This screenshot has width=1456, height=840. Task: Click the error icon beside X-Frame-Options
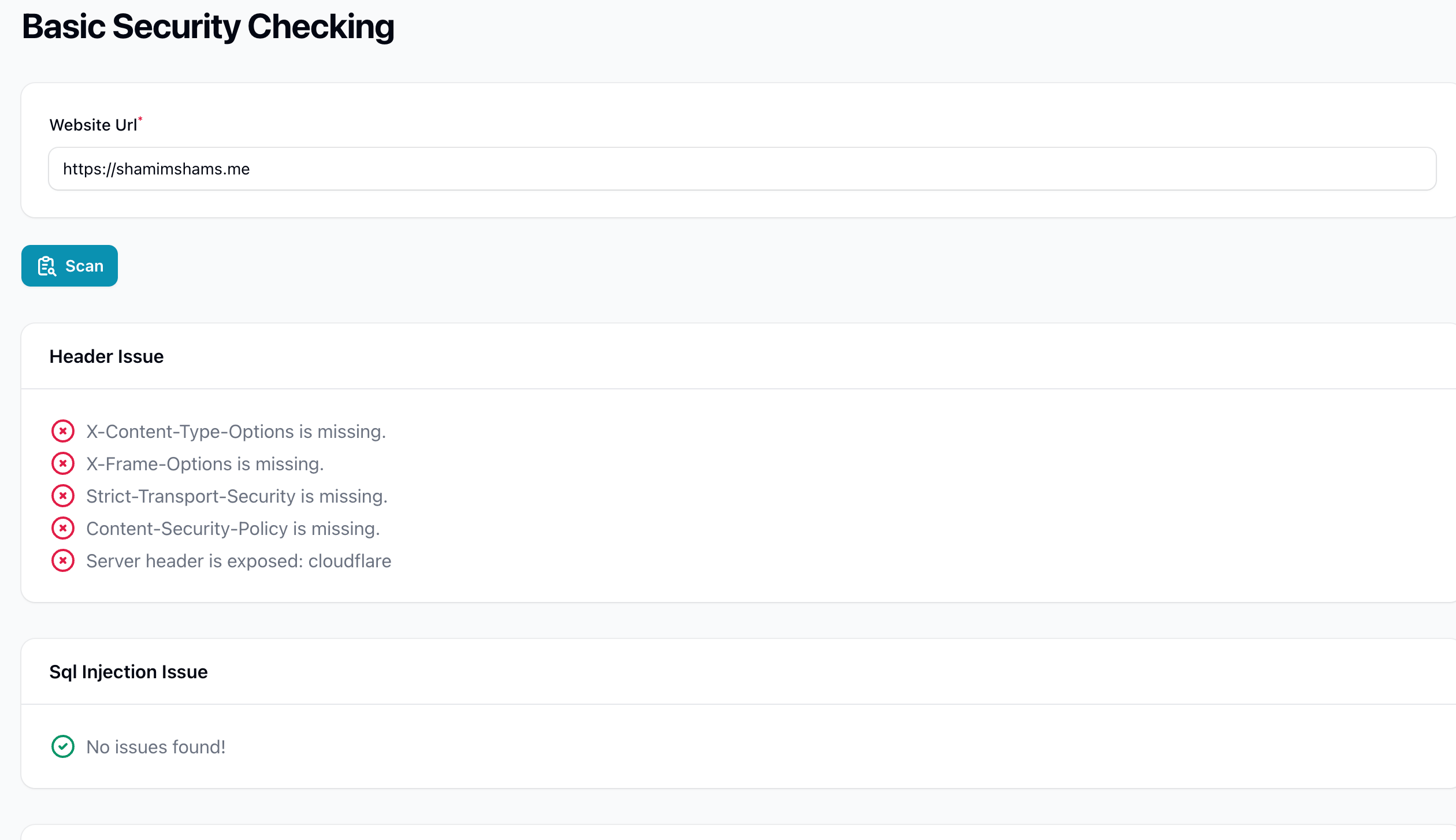63,463
